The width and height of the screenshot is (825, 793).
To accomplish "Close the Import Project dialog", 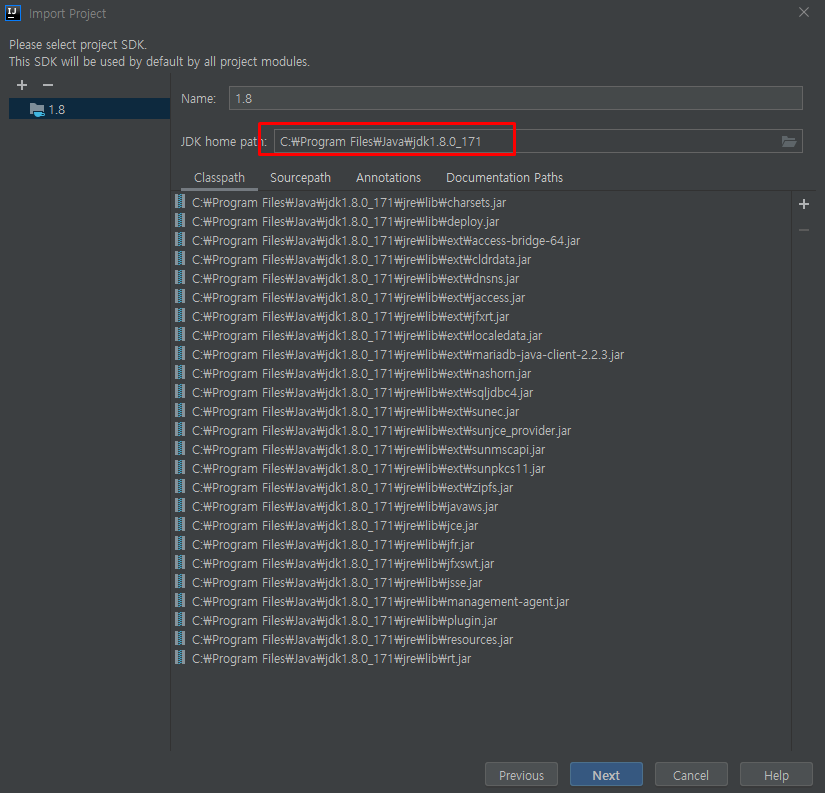I will [x=803, y=12].
